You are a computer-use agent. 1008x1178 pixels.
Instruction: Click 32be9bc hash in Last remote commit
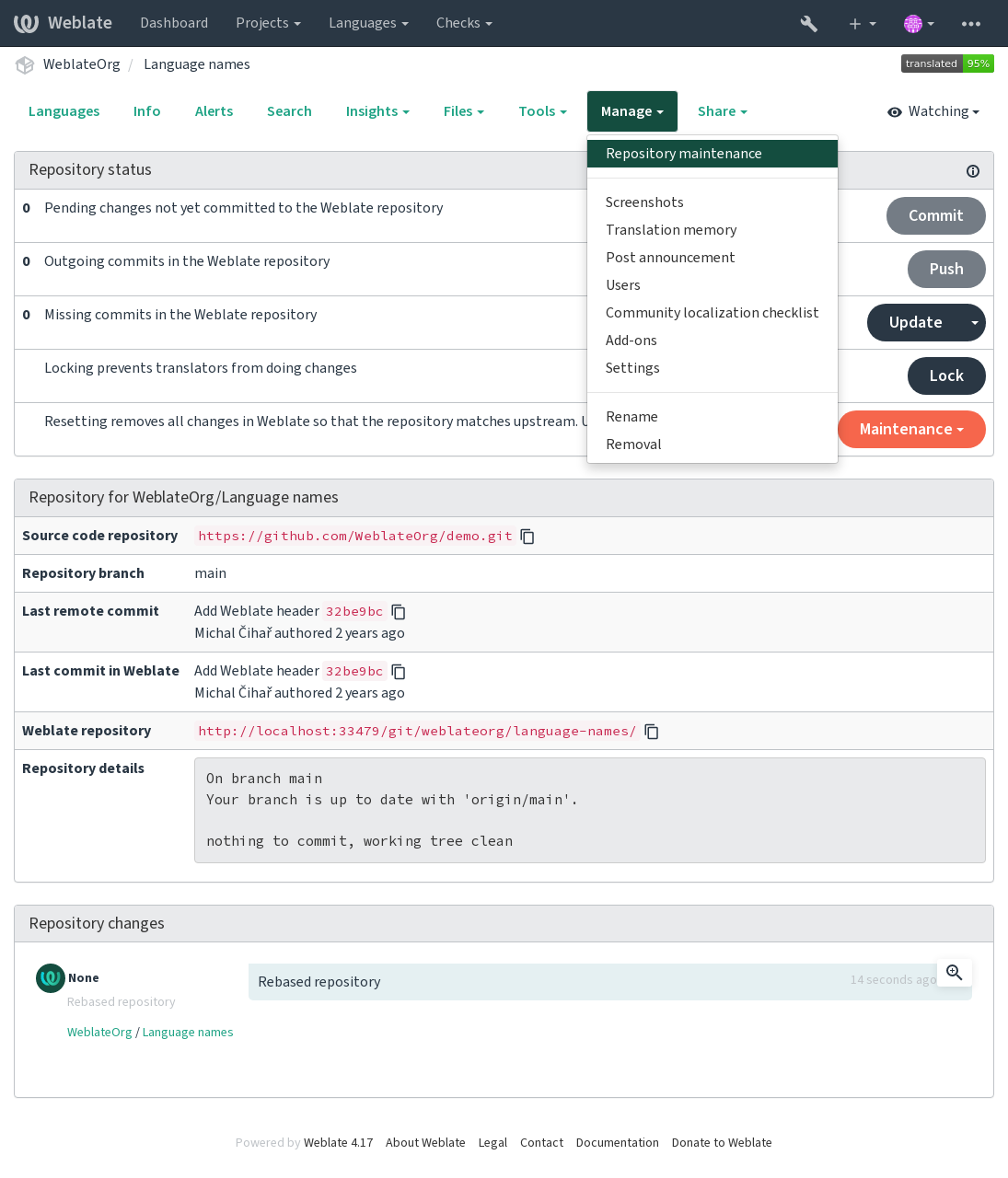[354, 612]
